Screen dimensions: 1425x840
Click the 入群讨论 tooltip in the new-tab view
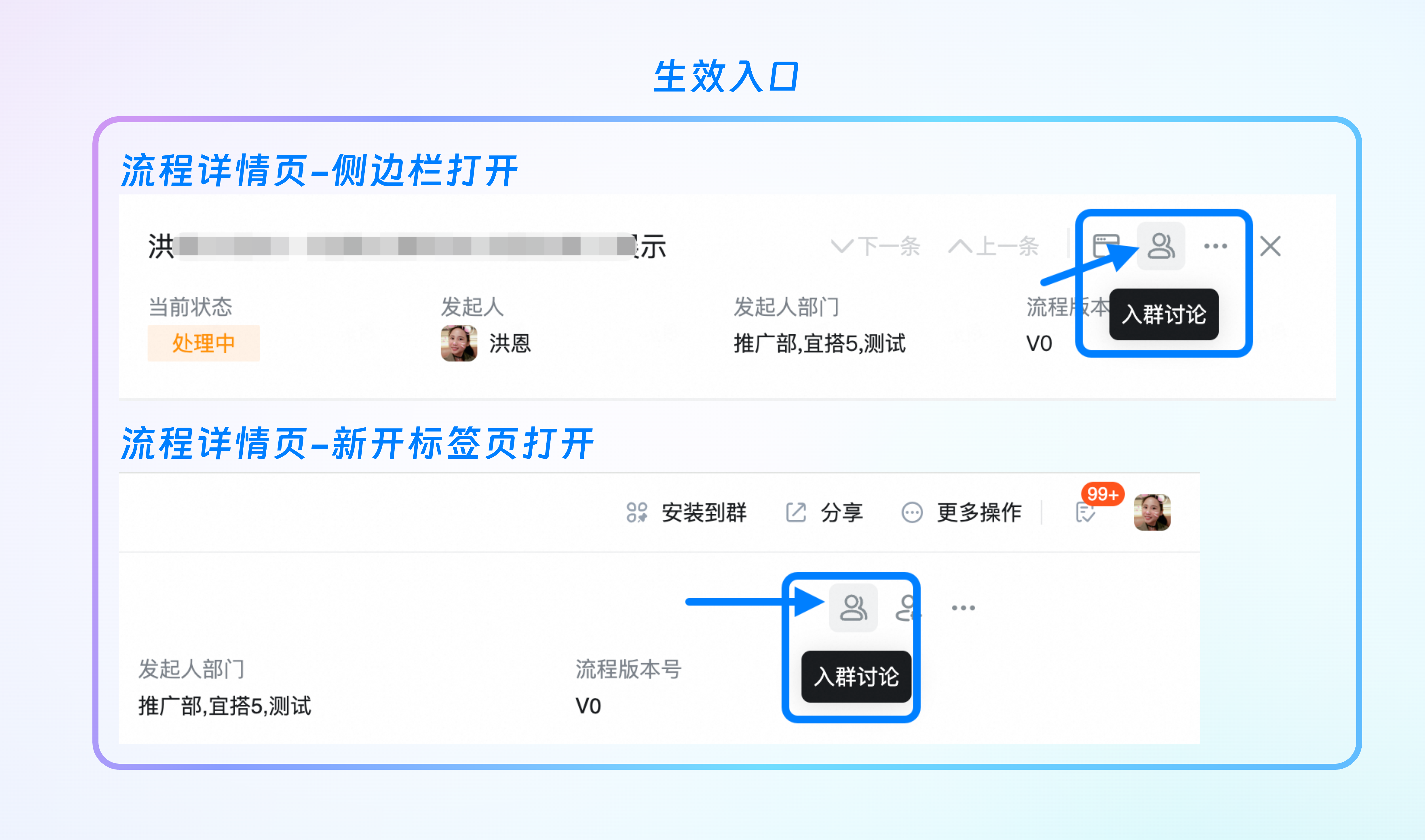856,677
